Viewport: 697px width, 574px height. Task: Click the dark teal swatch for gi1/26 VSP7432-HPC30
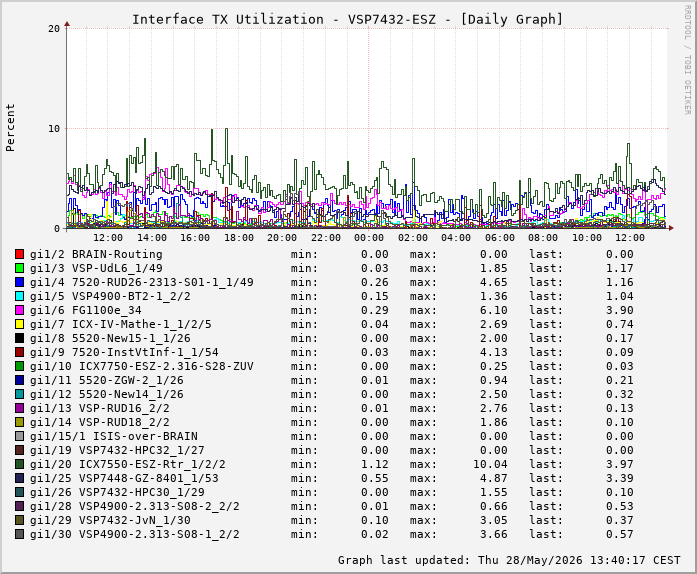pos(19,492)
